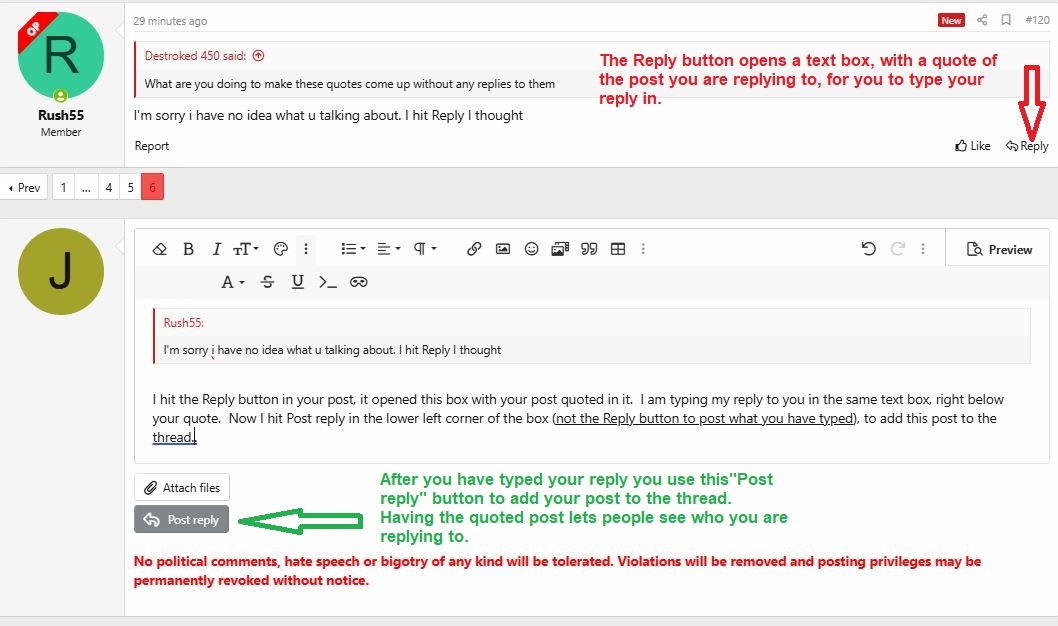Image resolution: width=1058 pixels, height=626 pixels.
Task: Click the media gallery icon
Action: [560, 249]
